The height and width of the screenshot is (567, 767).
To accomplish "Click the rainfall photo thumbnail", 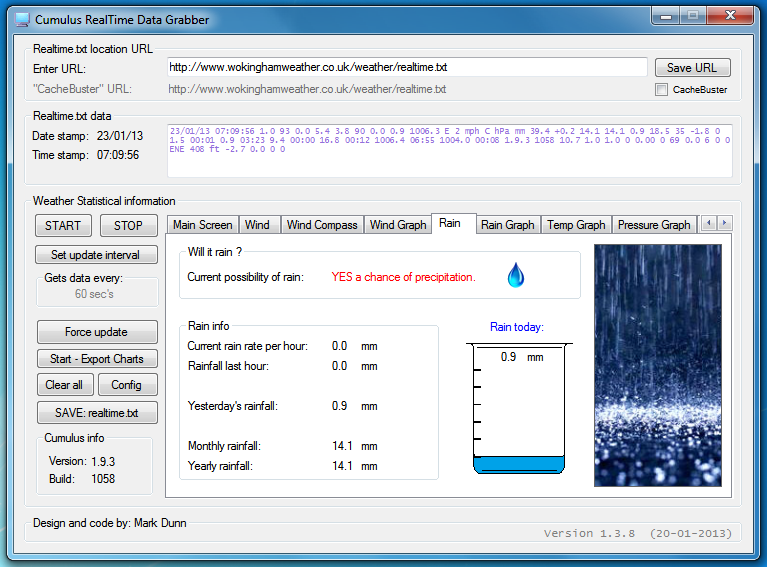I will (657, 365).
